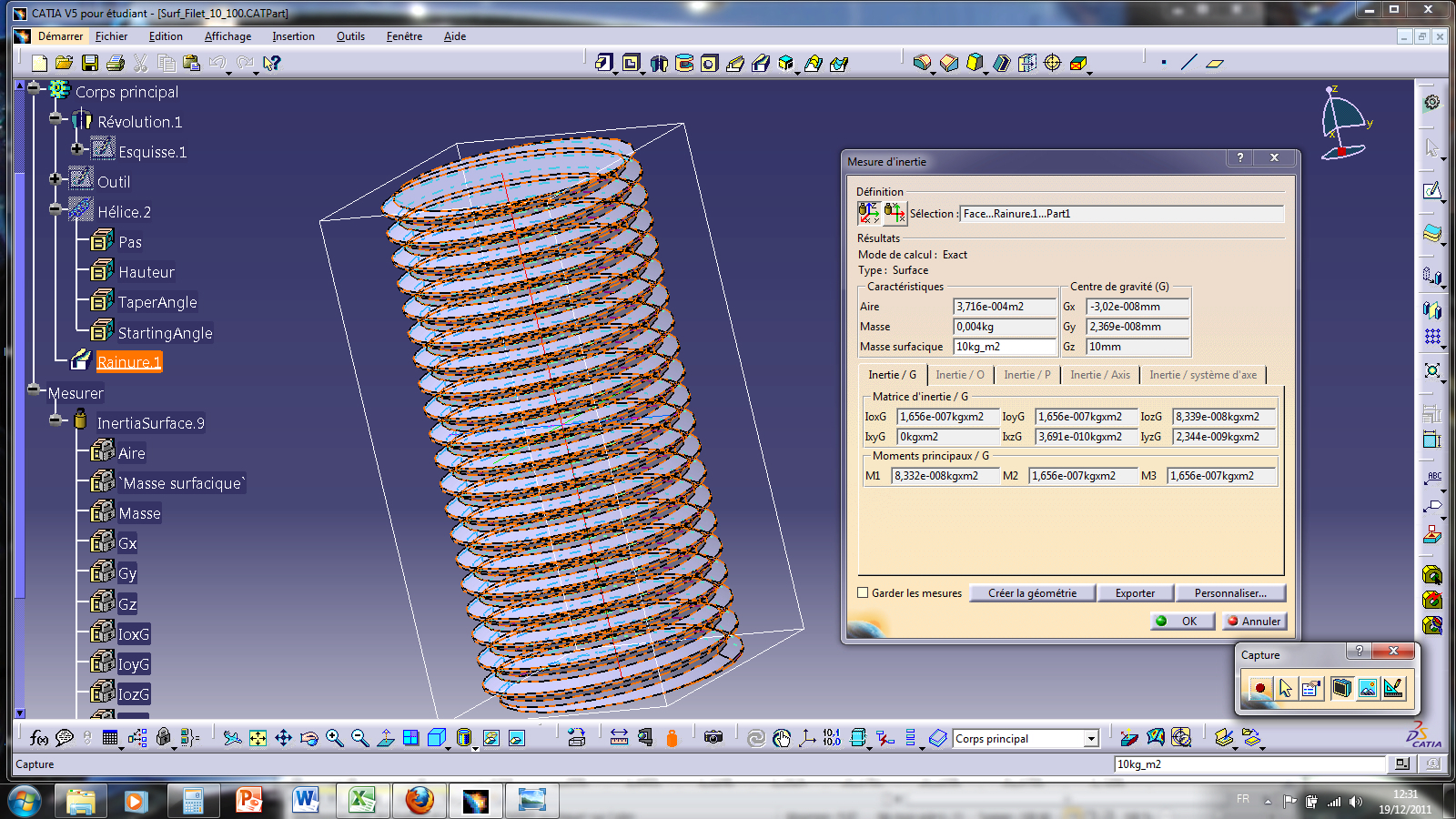Screen dimensions: 1456x819
Task: Create a new document with New icon
Action: tap(39, 63)
